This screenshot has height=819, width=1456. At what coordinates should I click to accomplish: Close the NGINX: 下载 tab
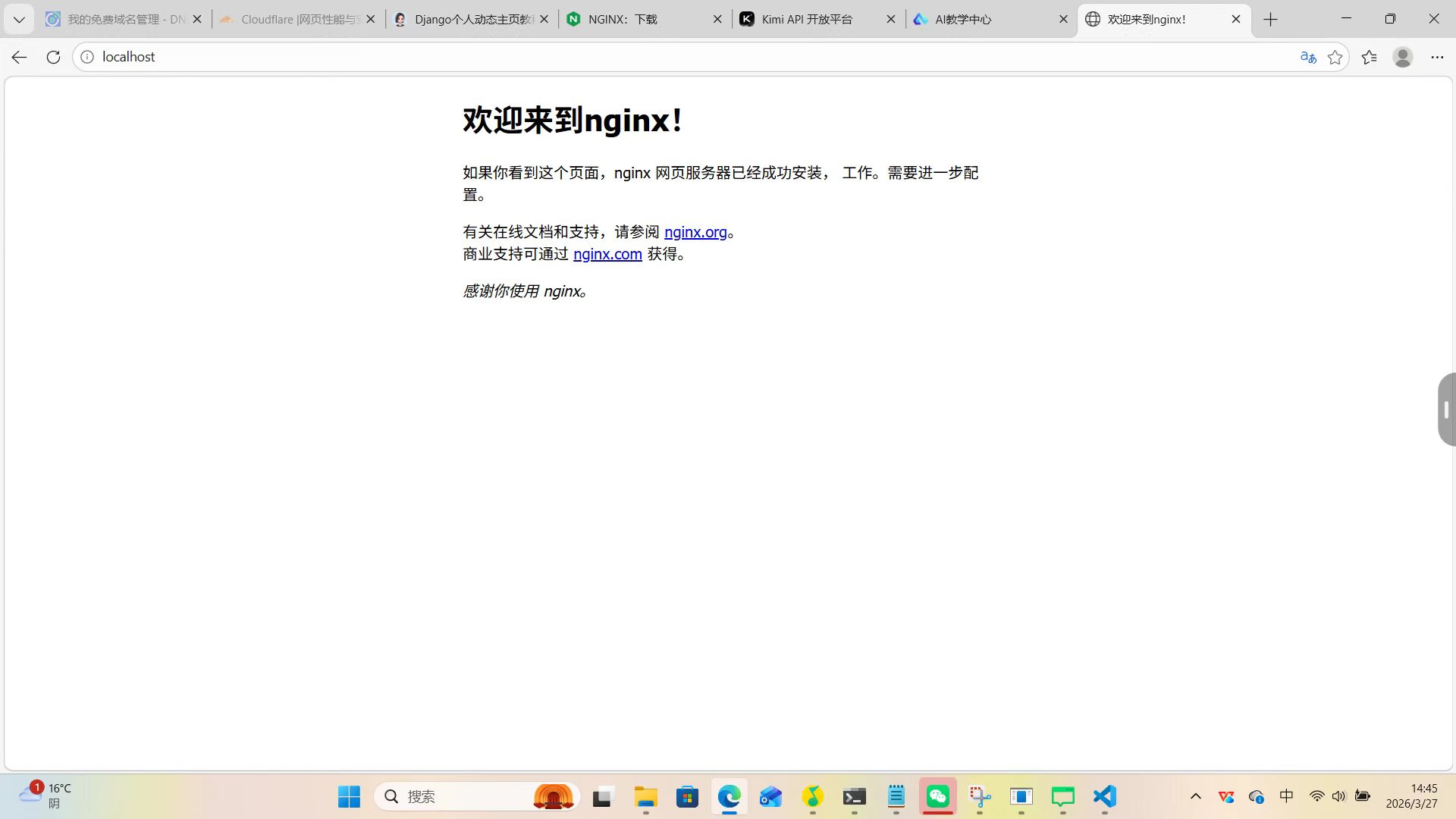pyautogui.click(x=717, y=19)
